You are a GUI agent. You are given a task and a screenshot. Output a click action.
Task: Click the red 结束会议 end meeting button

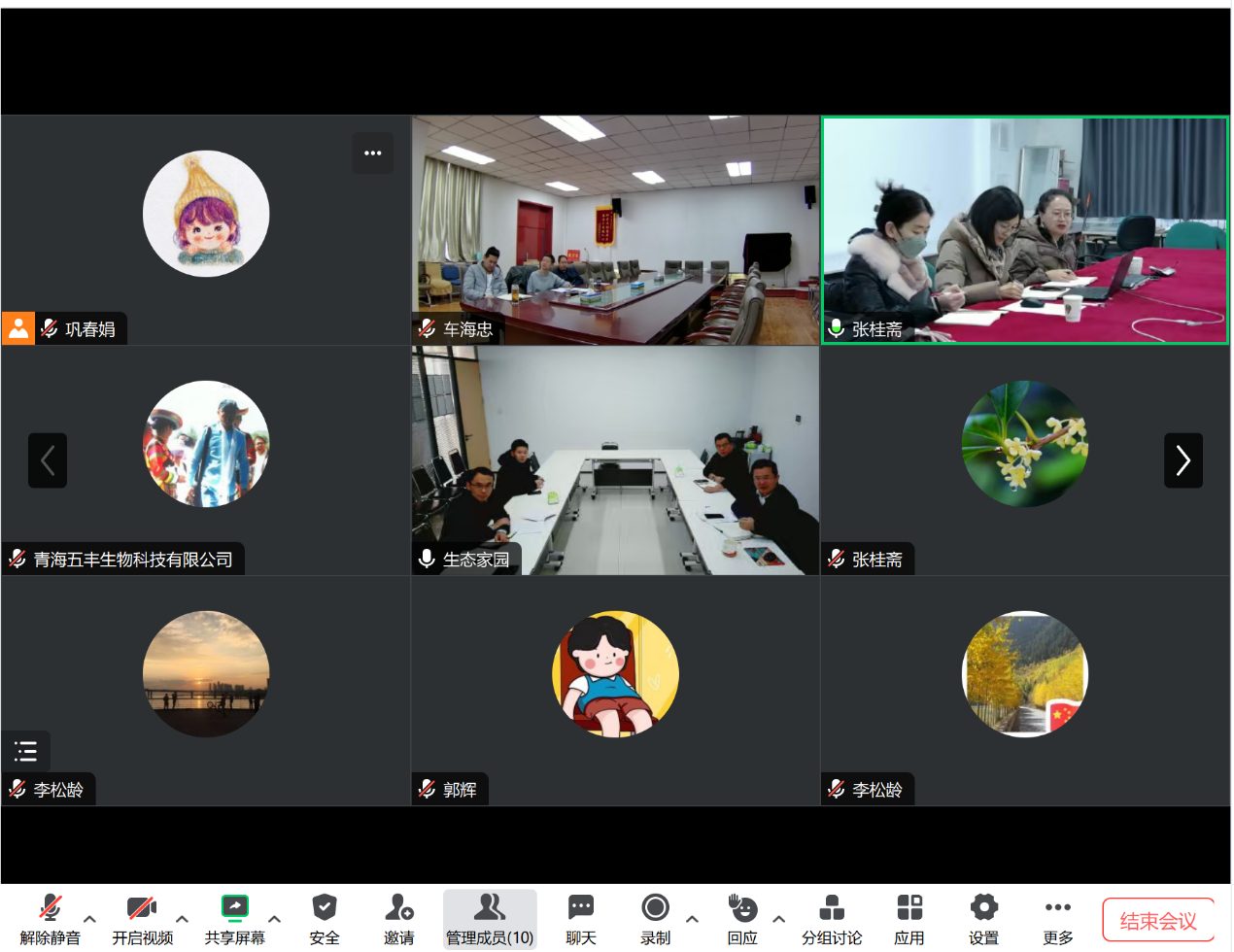(1158, 920)
